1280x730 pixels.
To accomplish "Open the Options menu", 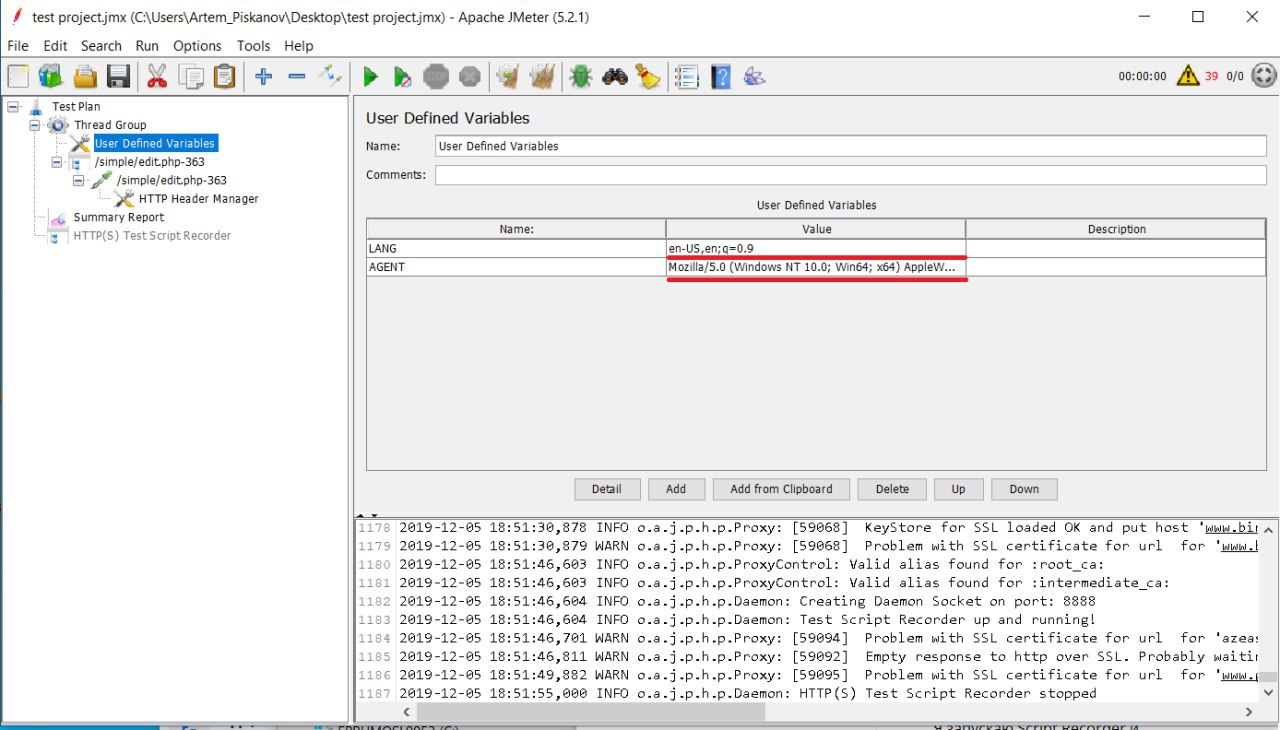I will 197,46.
